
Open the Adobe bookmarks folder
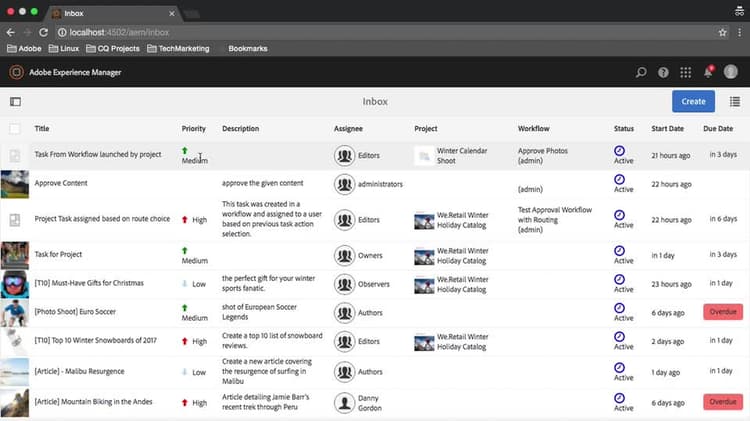[x=24, y=48]
